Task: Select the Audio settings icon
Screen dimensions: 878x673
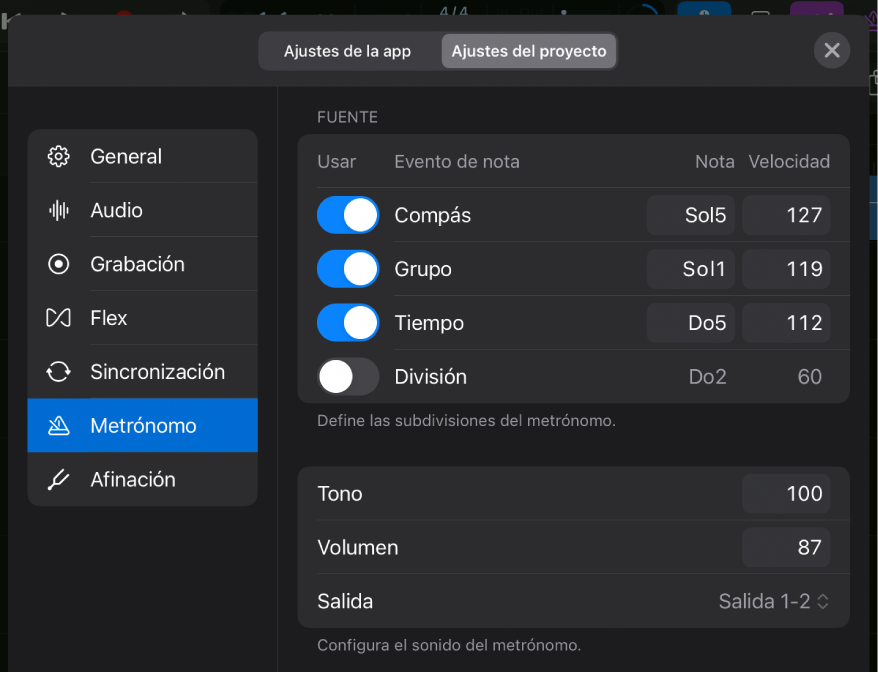Action: point(58,210)
